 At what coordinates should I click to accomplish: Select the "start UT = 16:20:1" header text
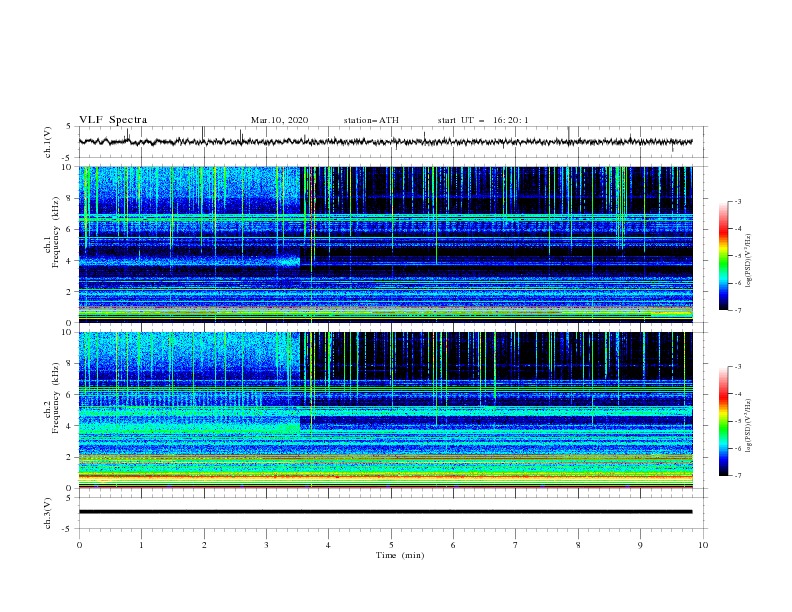pyautogui.click(x=483, y=120)
